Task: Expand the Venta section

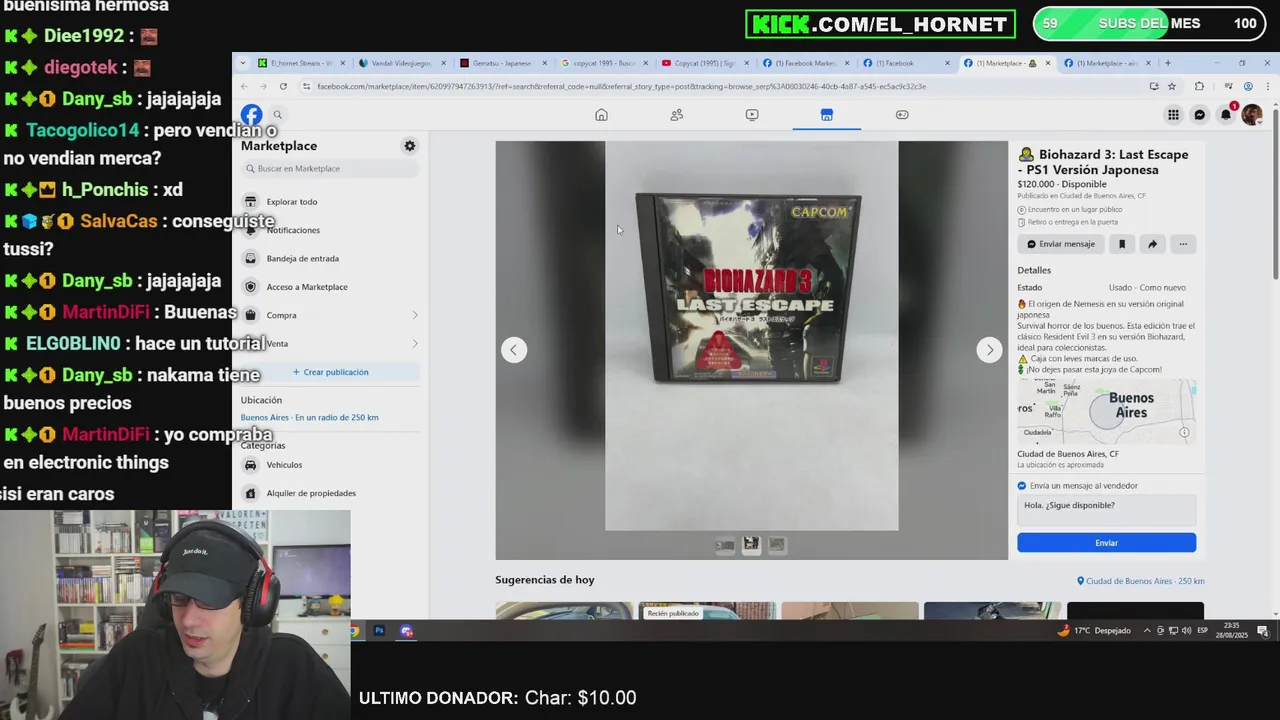Action: (330, 344)
